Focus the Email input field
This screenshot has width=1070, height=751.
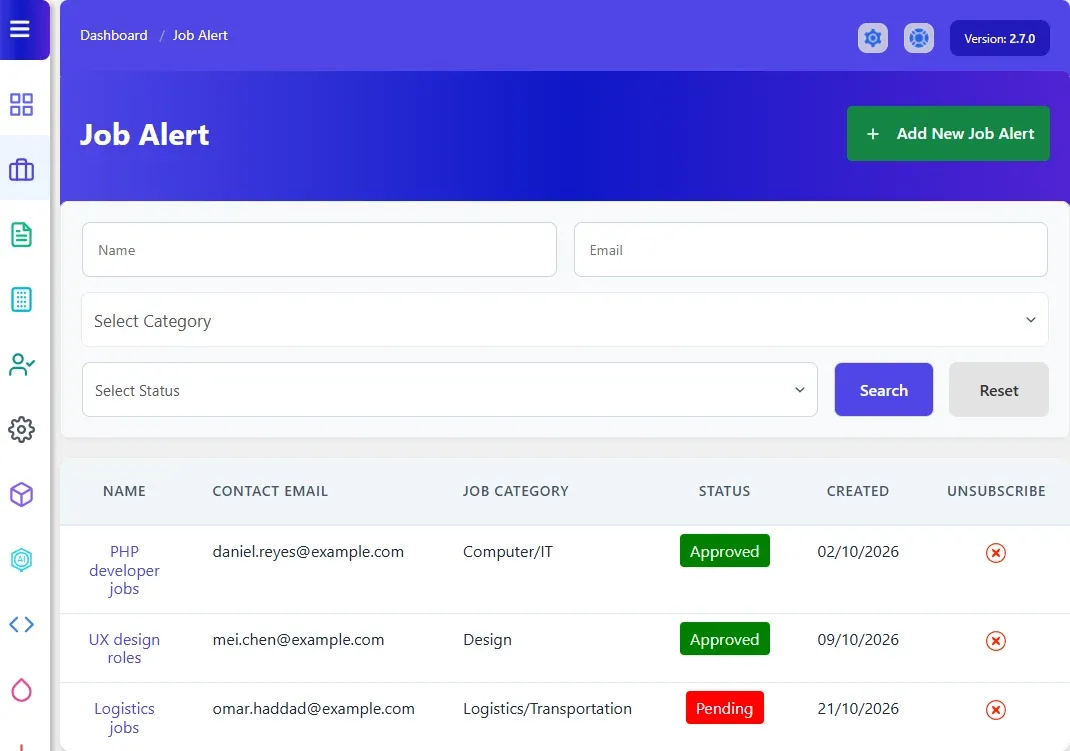click(x=811, y=250)
